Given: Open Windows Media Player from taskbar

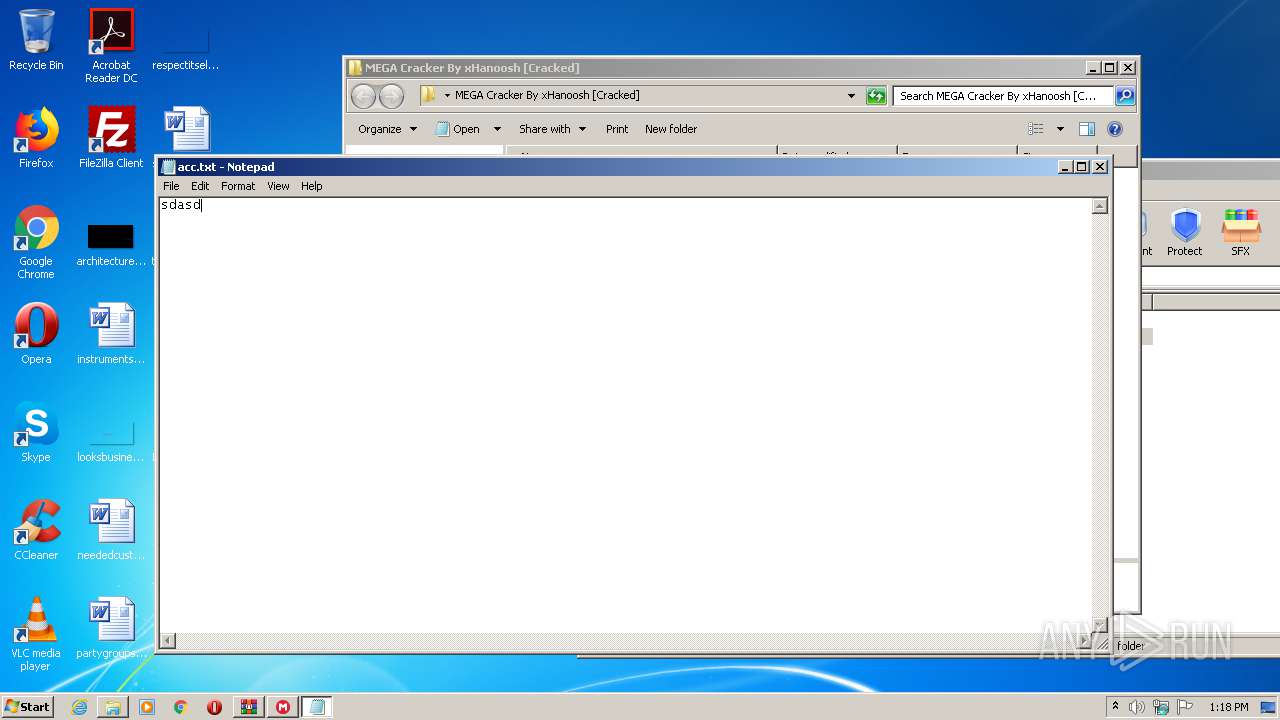Looking at the screenshot, I should click(147, 707).
